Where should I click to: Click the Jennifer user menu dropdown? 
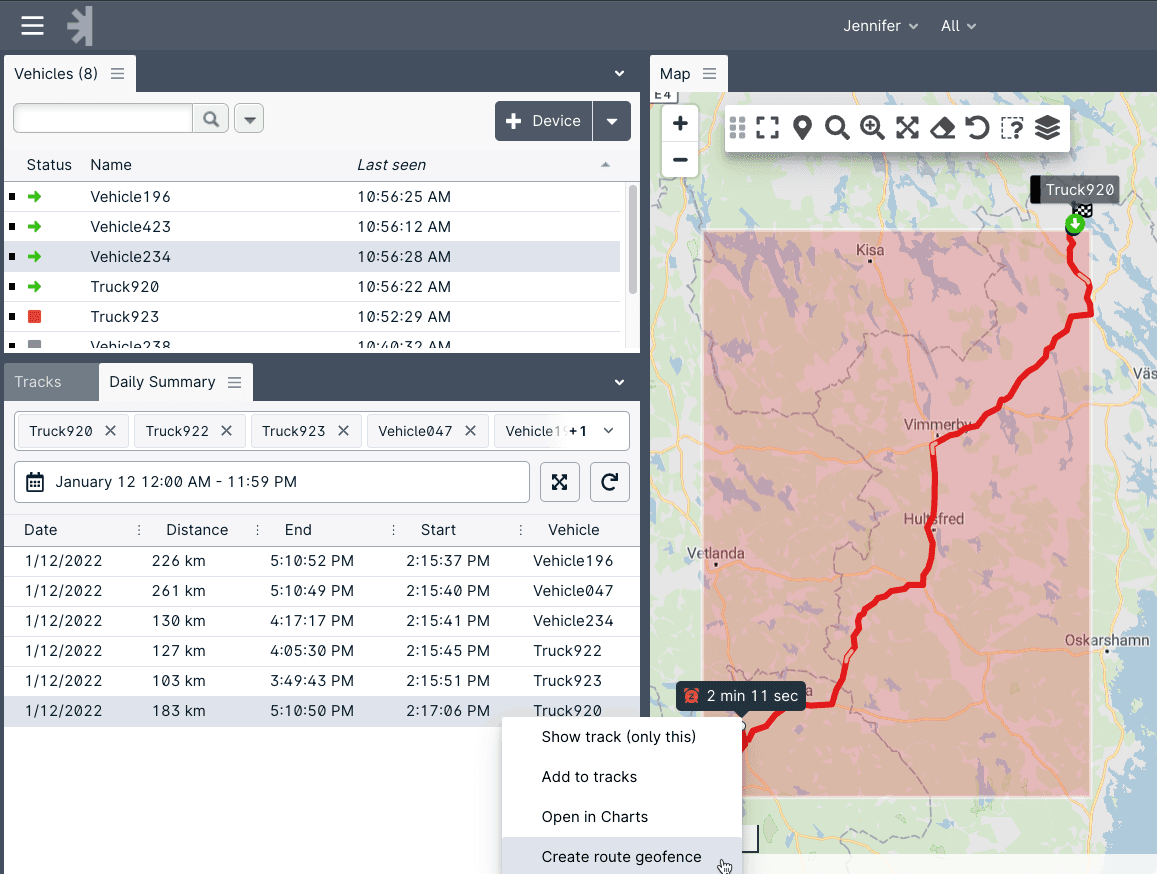(880, 26)
